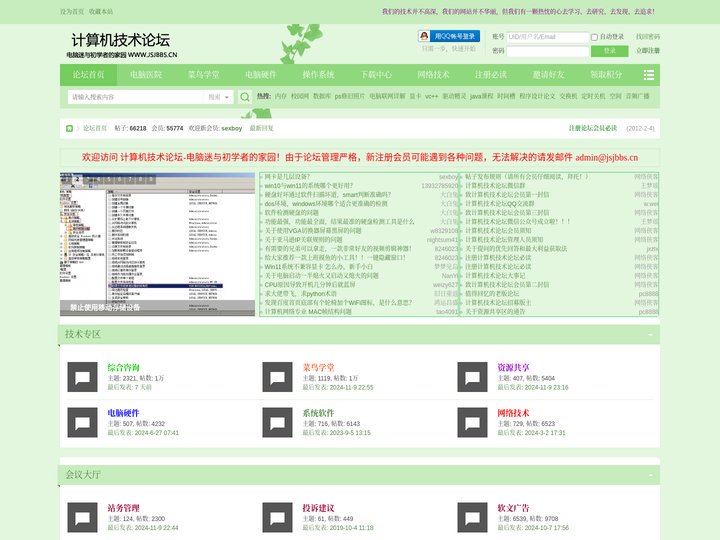Open the thread 计算机网络专业 MAC帧结构问题
The image size is (720, 540).
[308, 312]
